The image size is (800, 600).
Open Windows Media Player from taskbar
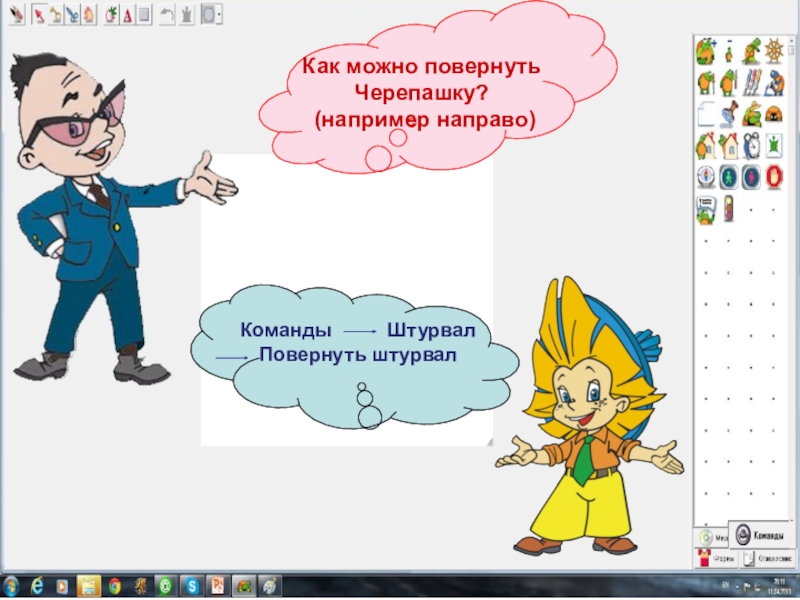[62, 587]
